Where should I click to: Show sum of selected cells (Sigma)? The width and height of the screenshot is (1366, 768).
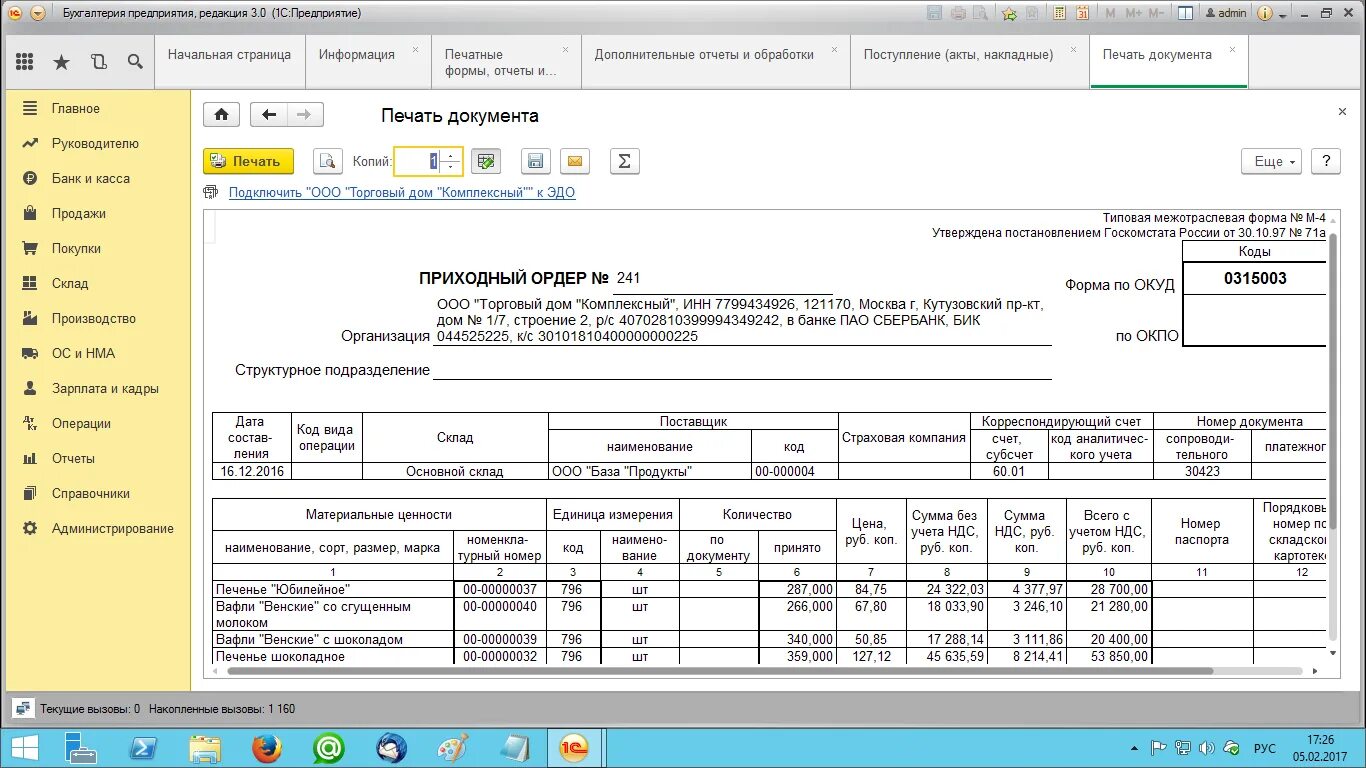click(624, 161)
